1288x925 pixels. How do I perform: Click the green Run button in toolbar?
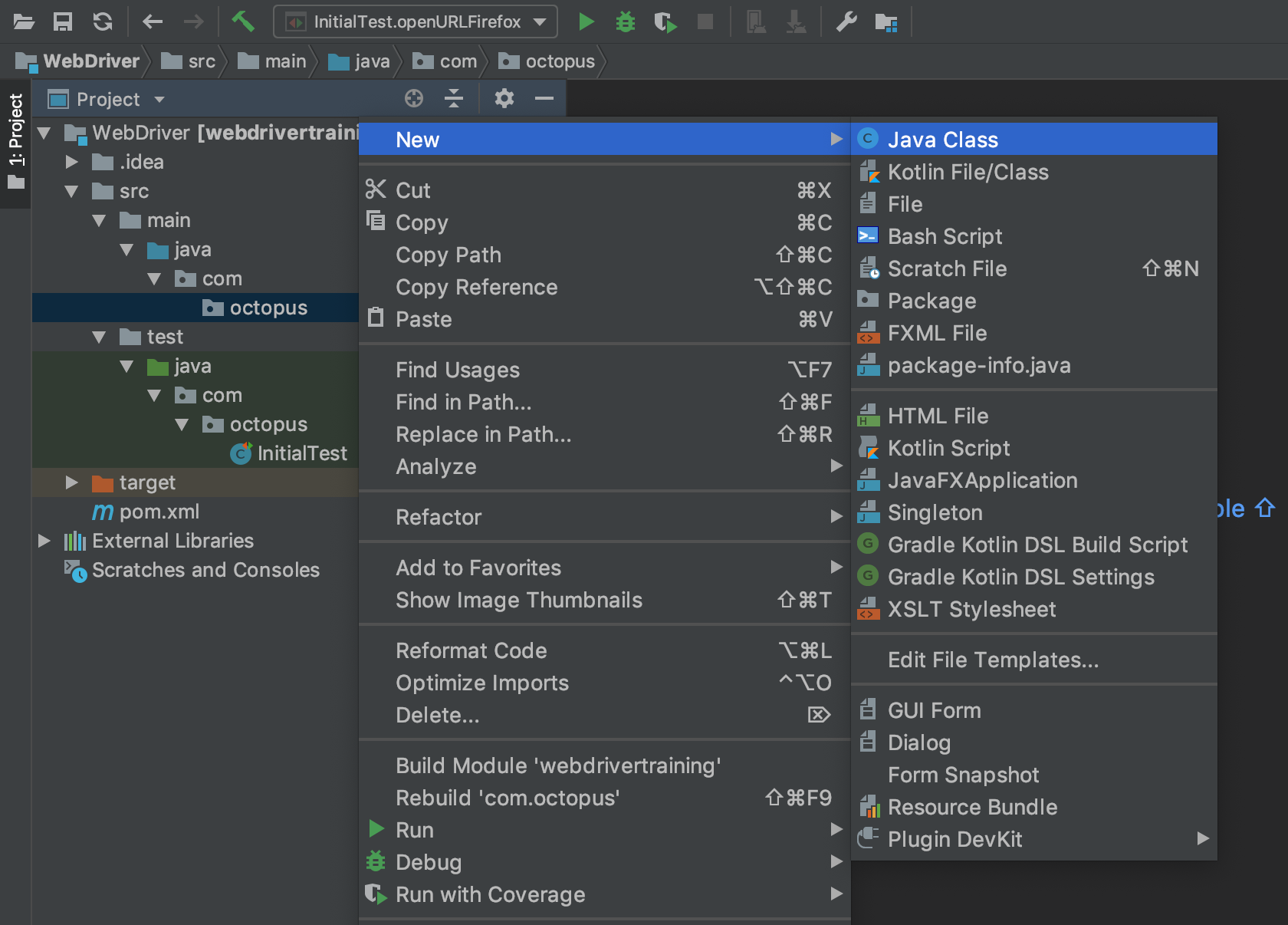(x=586, y=21)
